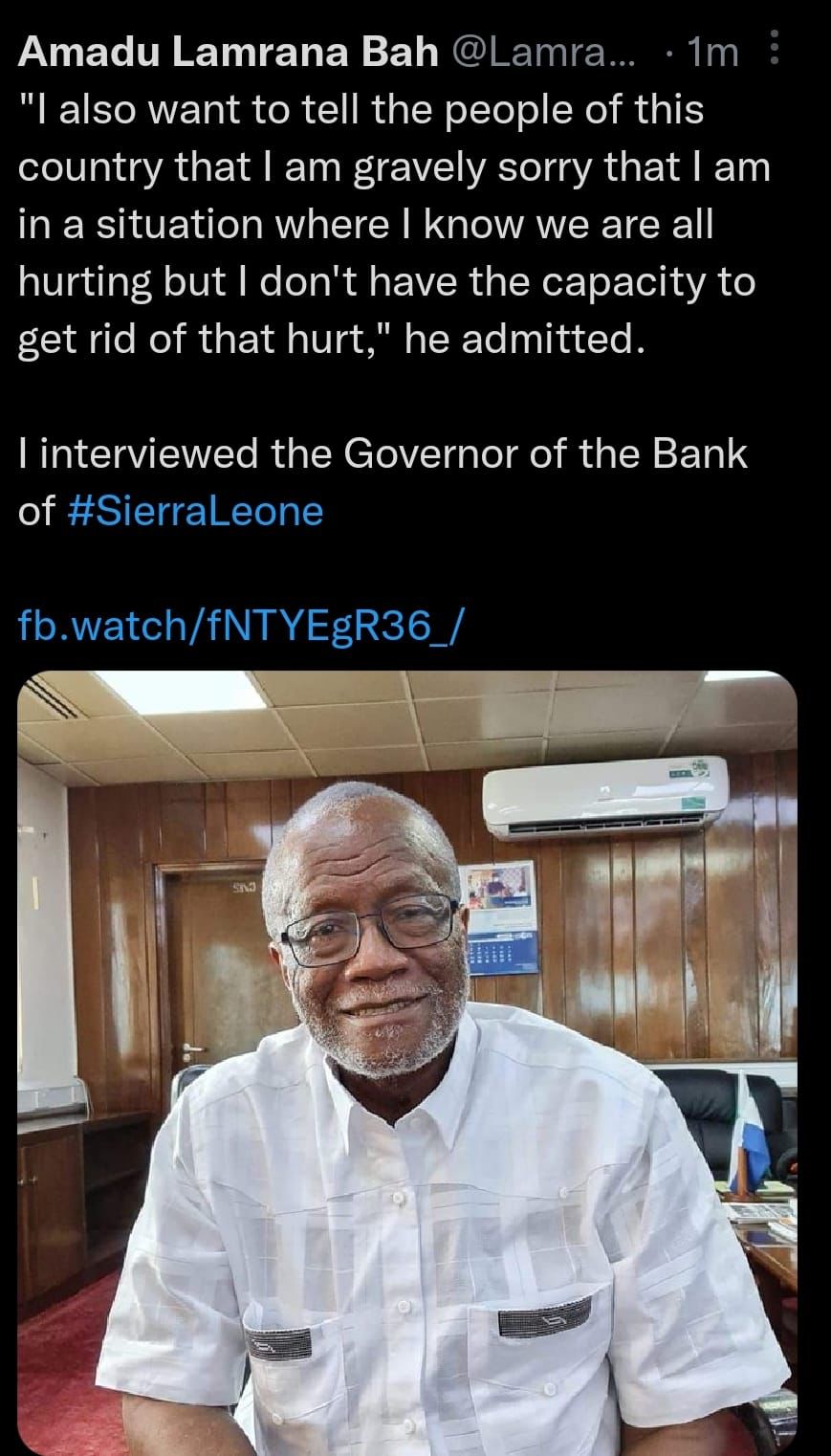Tap the "I interviewed the Governor" sentence

coord(383,481)
